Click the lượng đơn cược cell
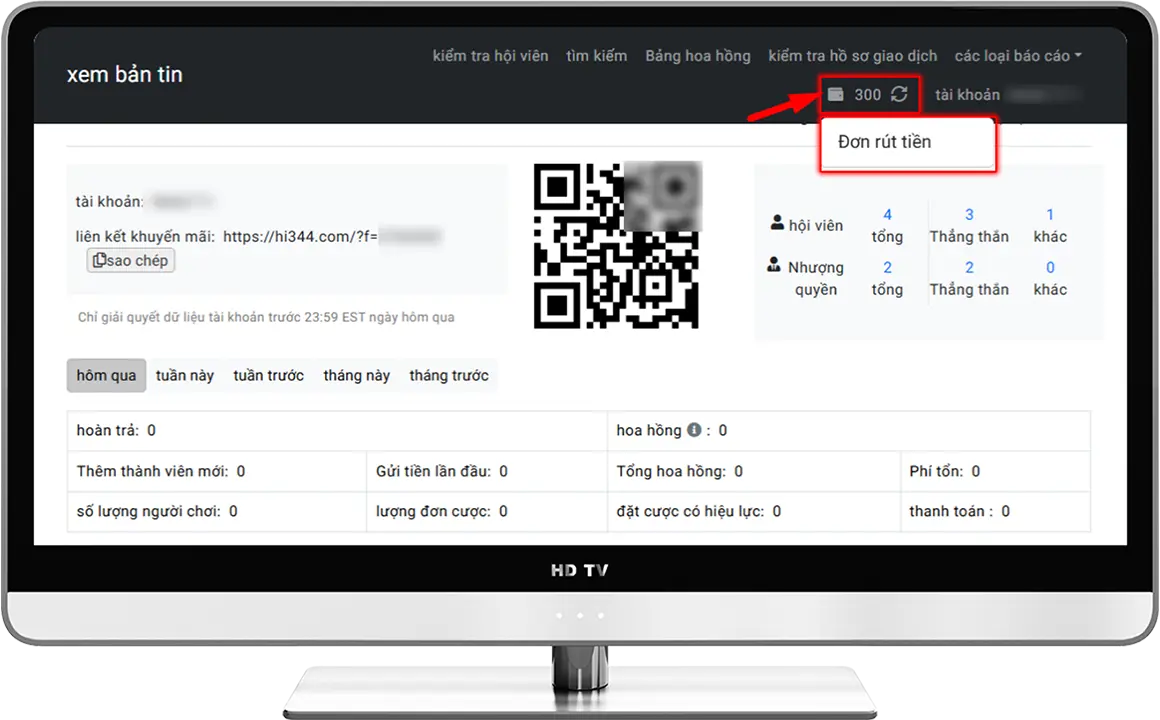The image size is (1160, 720). pos(487,511)
